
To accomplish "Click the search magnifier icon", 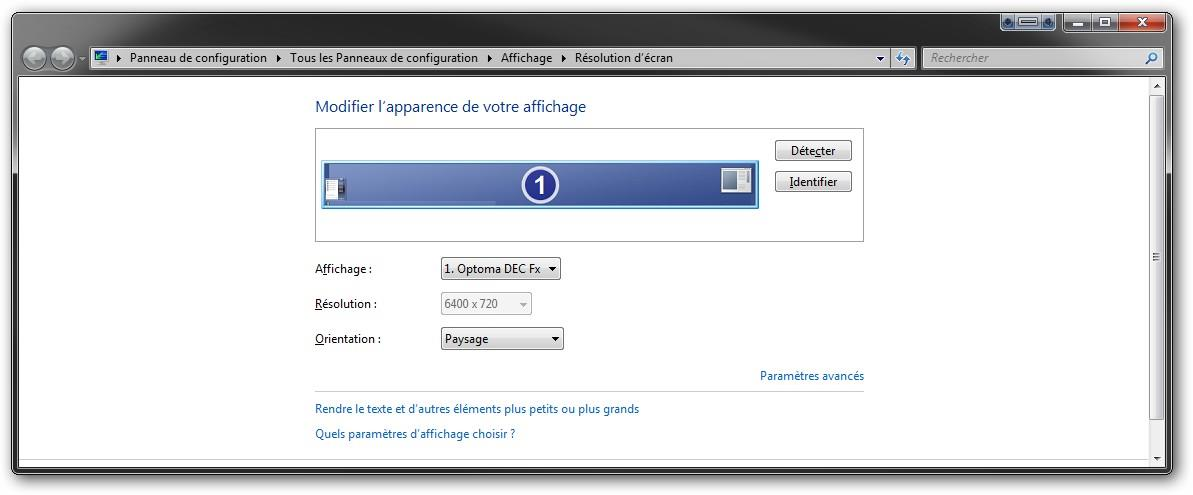I will pyautogui.click(x=1151, y=58).
